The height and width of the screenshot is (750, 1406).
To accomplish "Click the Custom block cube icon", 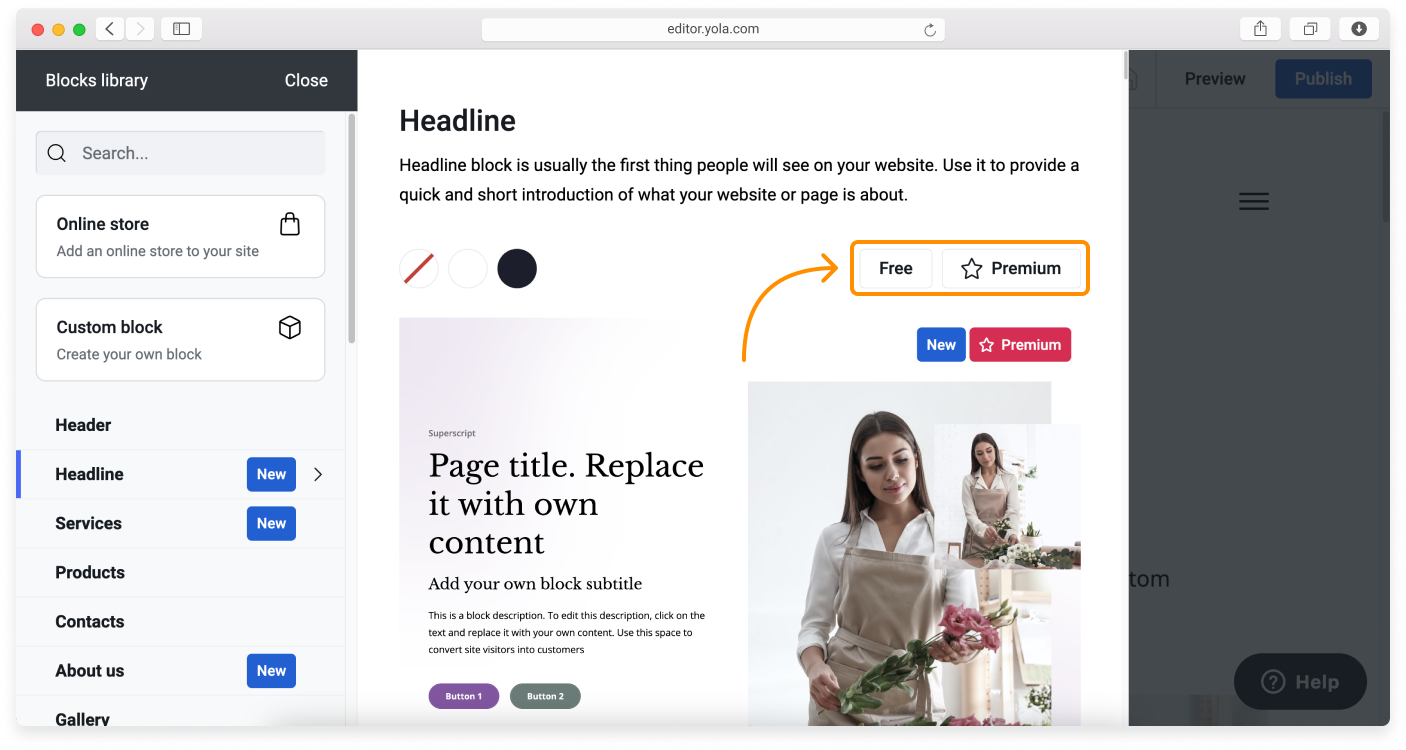I will tap(290, 327).
